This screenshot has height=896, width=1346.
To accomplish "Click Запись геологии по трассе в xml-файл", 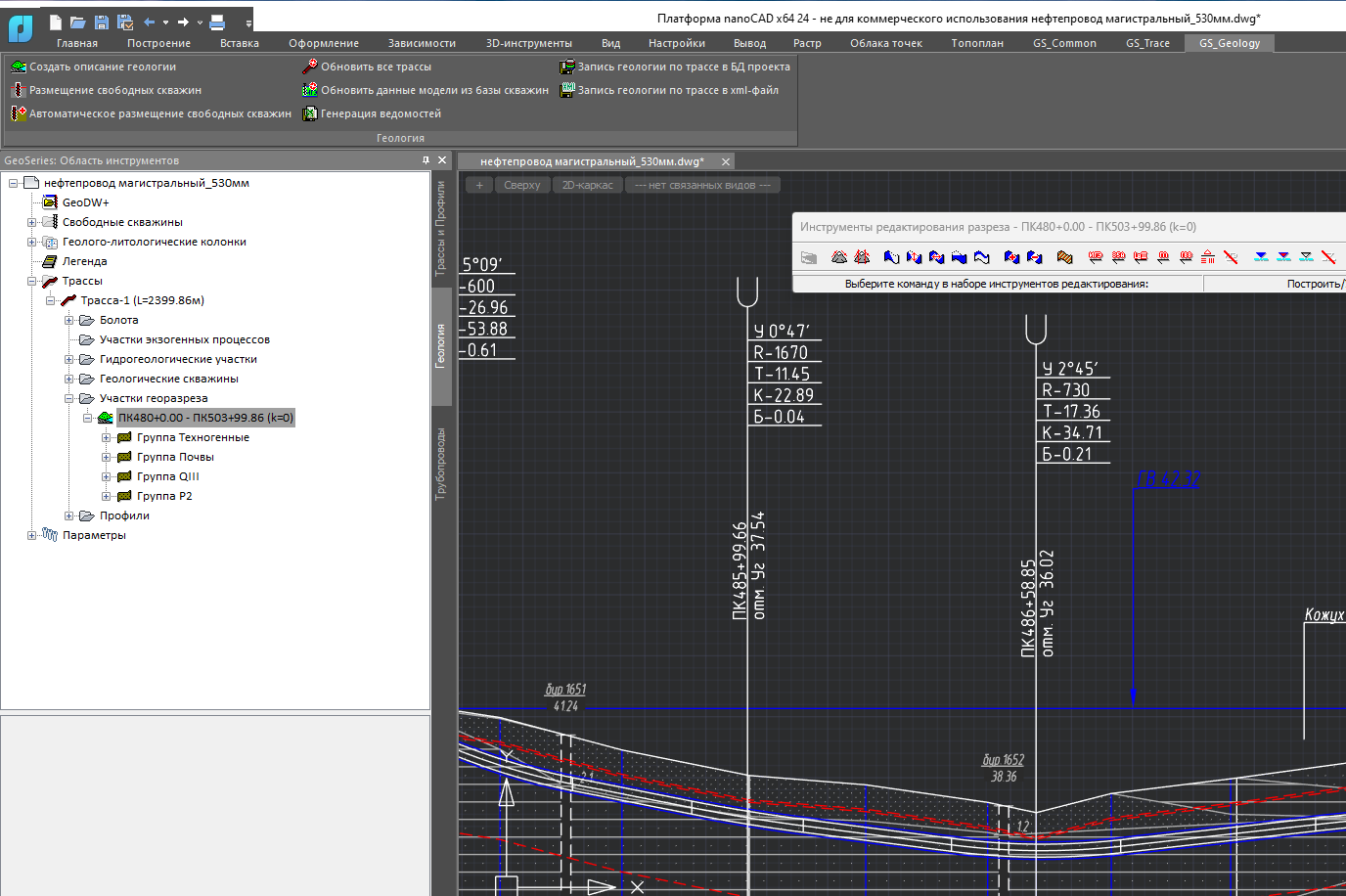I will coord(669,90).
